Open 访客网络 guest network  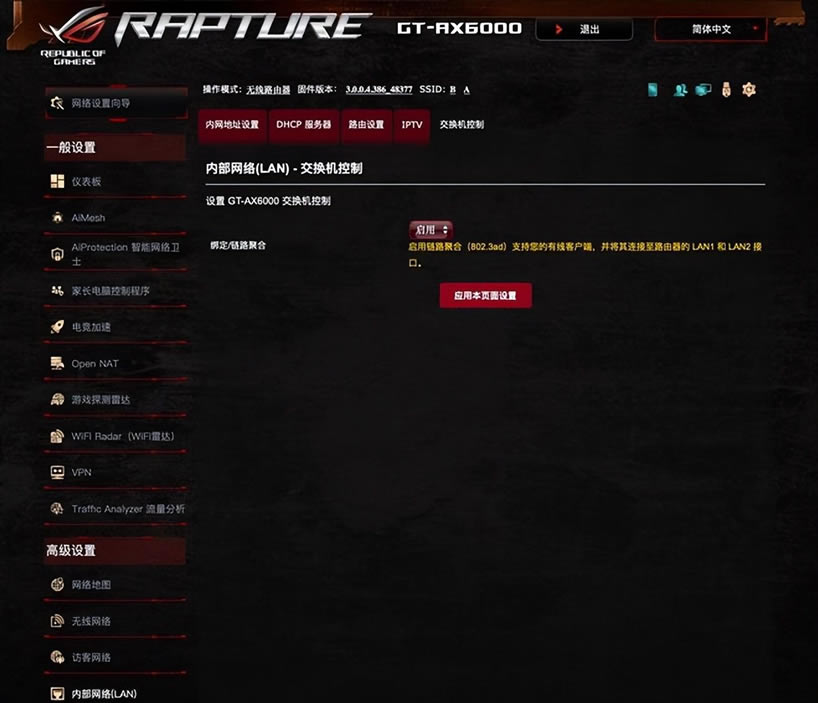click(116, 657)
